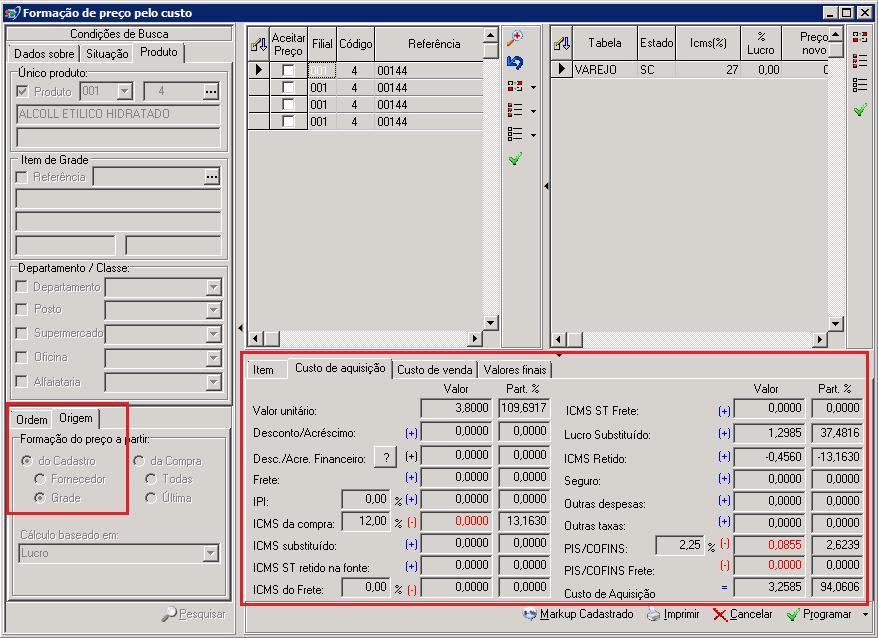Click the invert-selection icon beside the price table grid

coord(860,37)
